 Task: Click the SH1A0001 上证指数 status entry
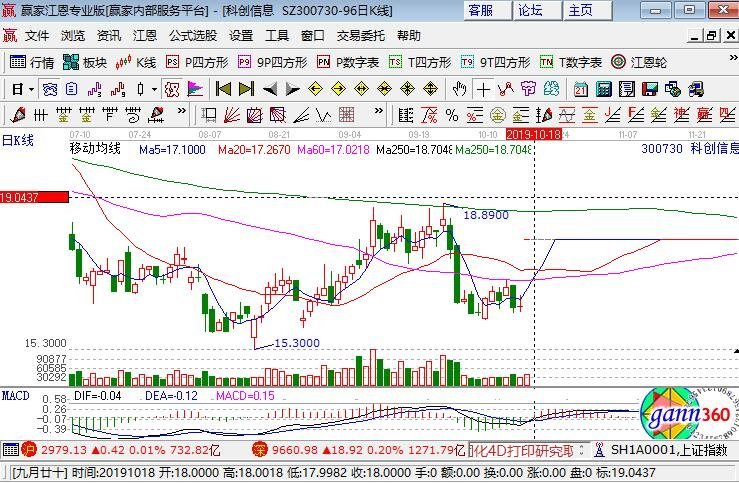click(x=669, y=450)
